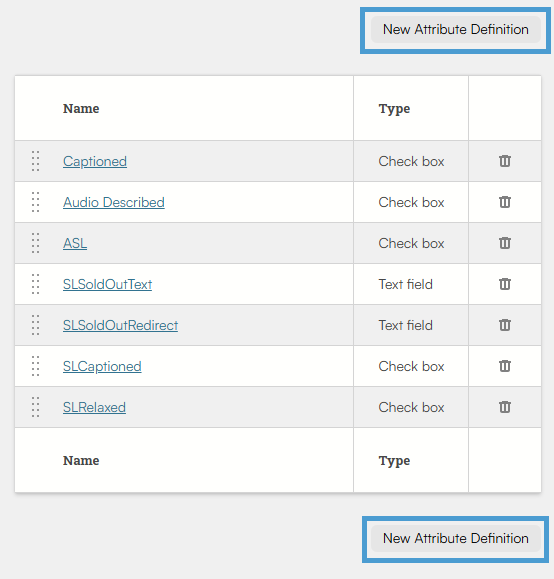Click Text field type in SLSoldOutRedirect row
This screenshot has width=554, height=579.
(x=406, y=325)
